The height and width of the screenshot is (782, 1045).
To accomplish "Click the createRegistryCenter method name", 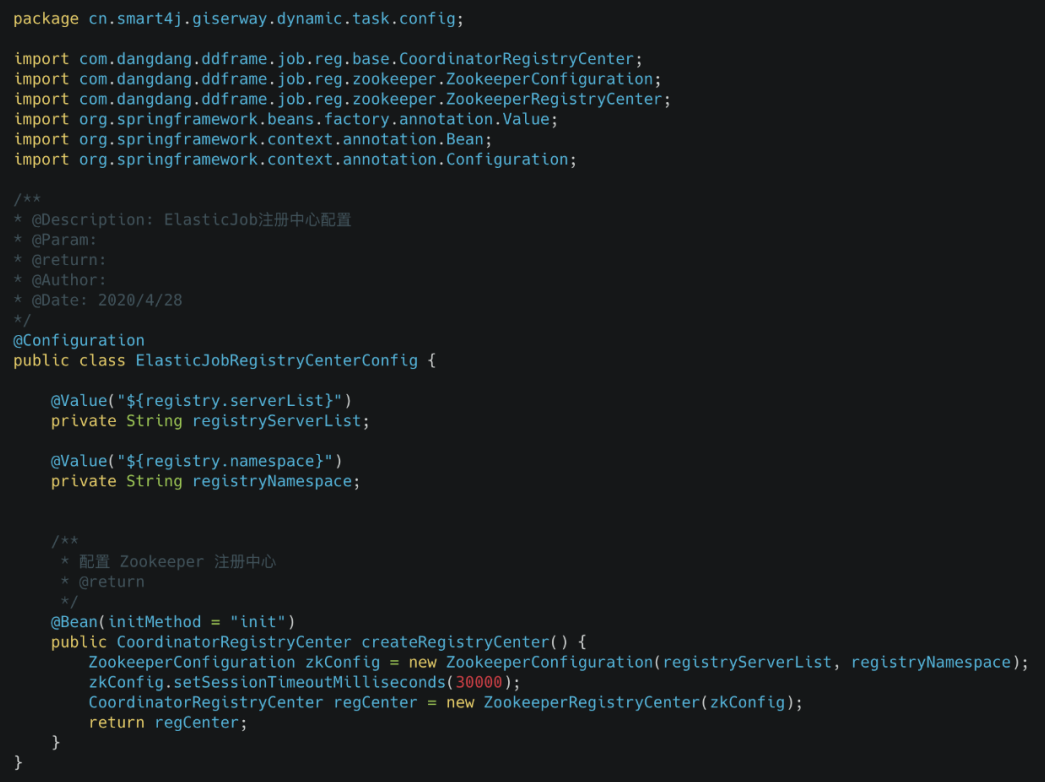I will pos(455,641).
